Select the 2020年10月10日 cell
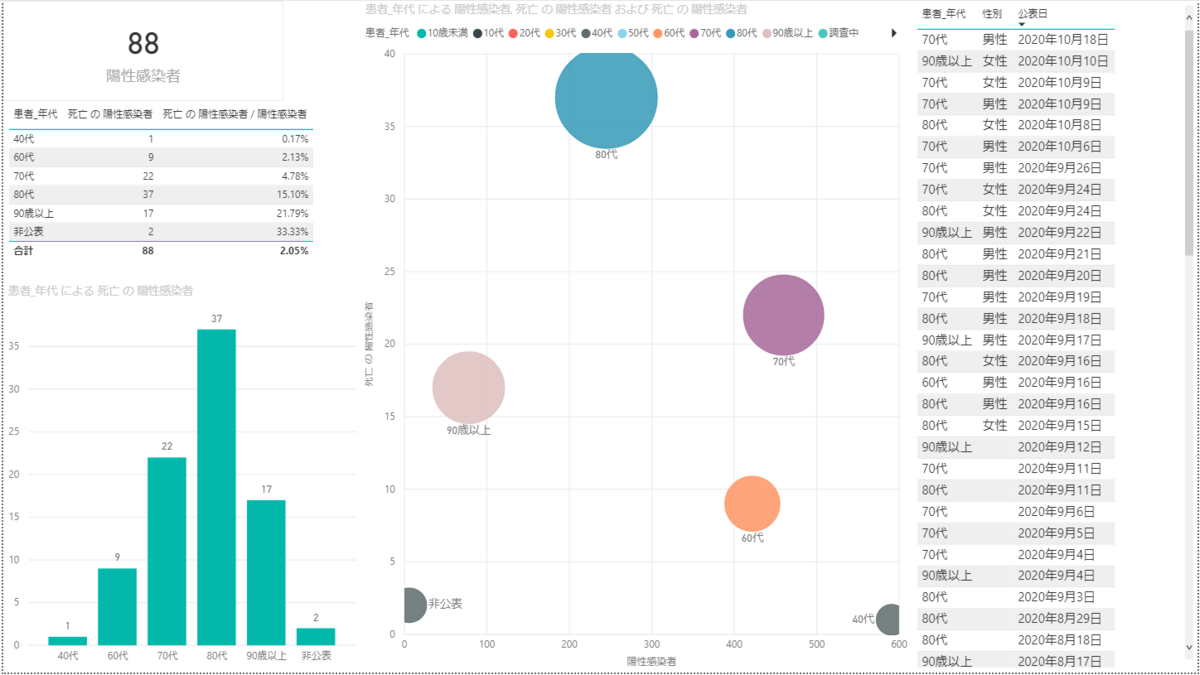 (1064, 61)
